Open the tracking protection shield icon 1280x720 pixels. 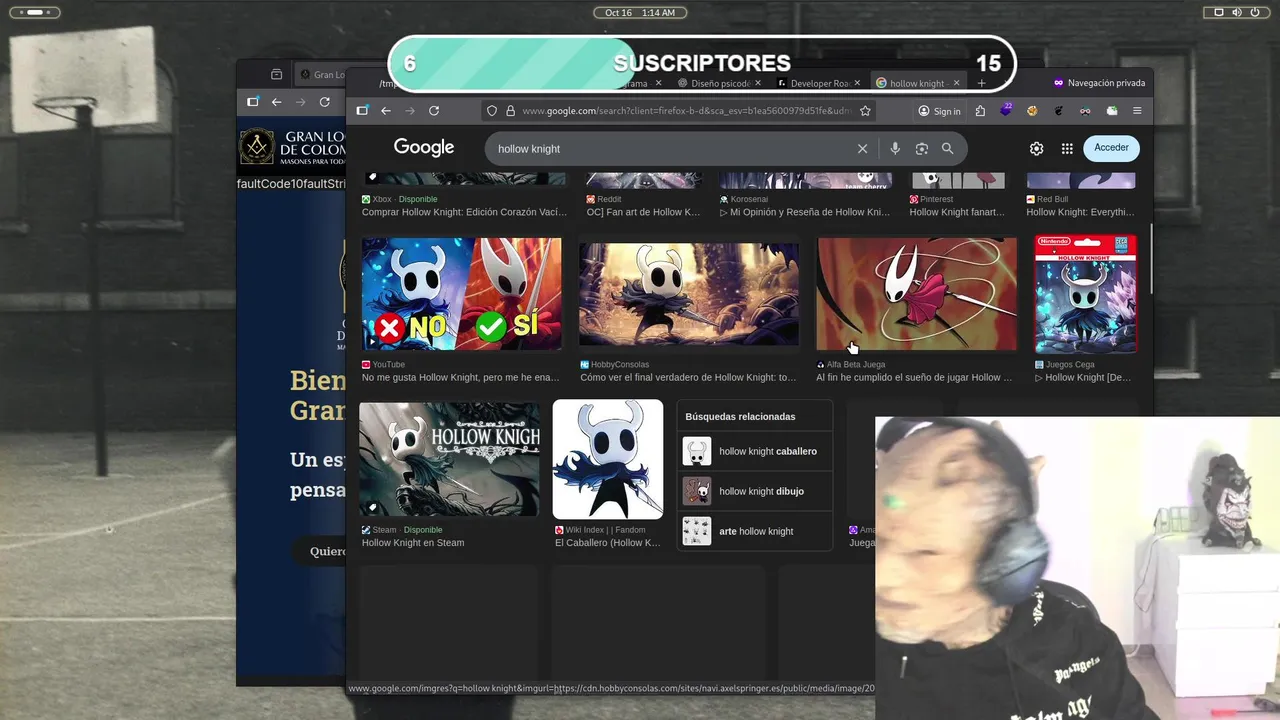(x=491, y=111)
